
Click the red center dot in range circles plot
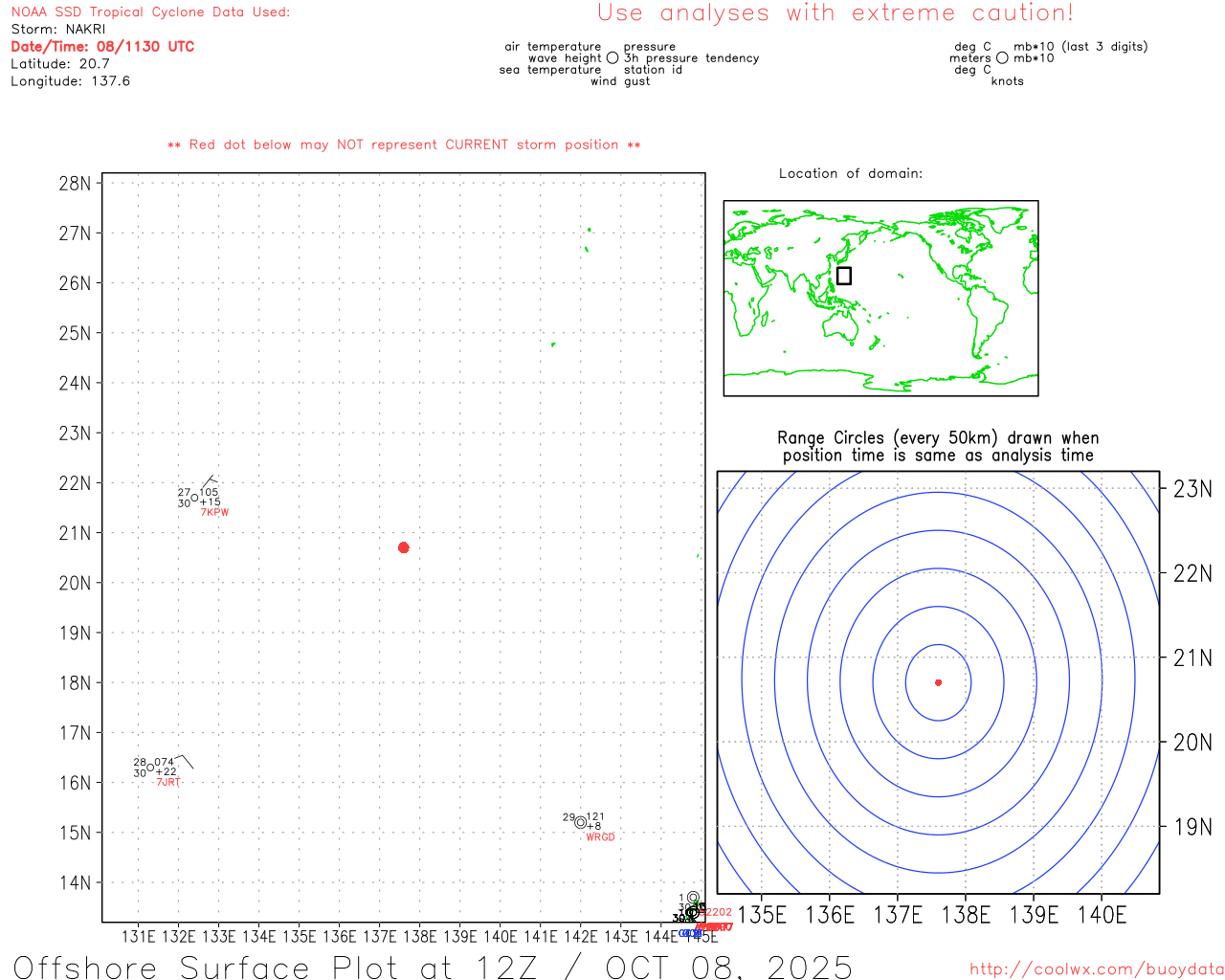pyautogui.click(x=938, y=682)
